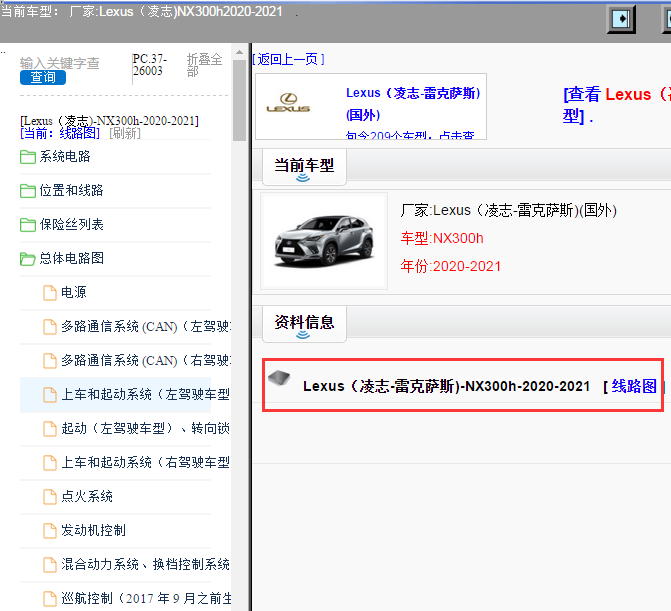Click the [Lexus（凌志)-NX300h-2020-2021] sidebar heading
This screenshot has height=611, width=671.
tap(110, 121)
